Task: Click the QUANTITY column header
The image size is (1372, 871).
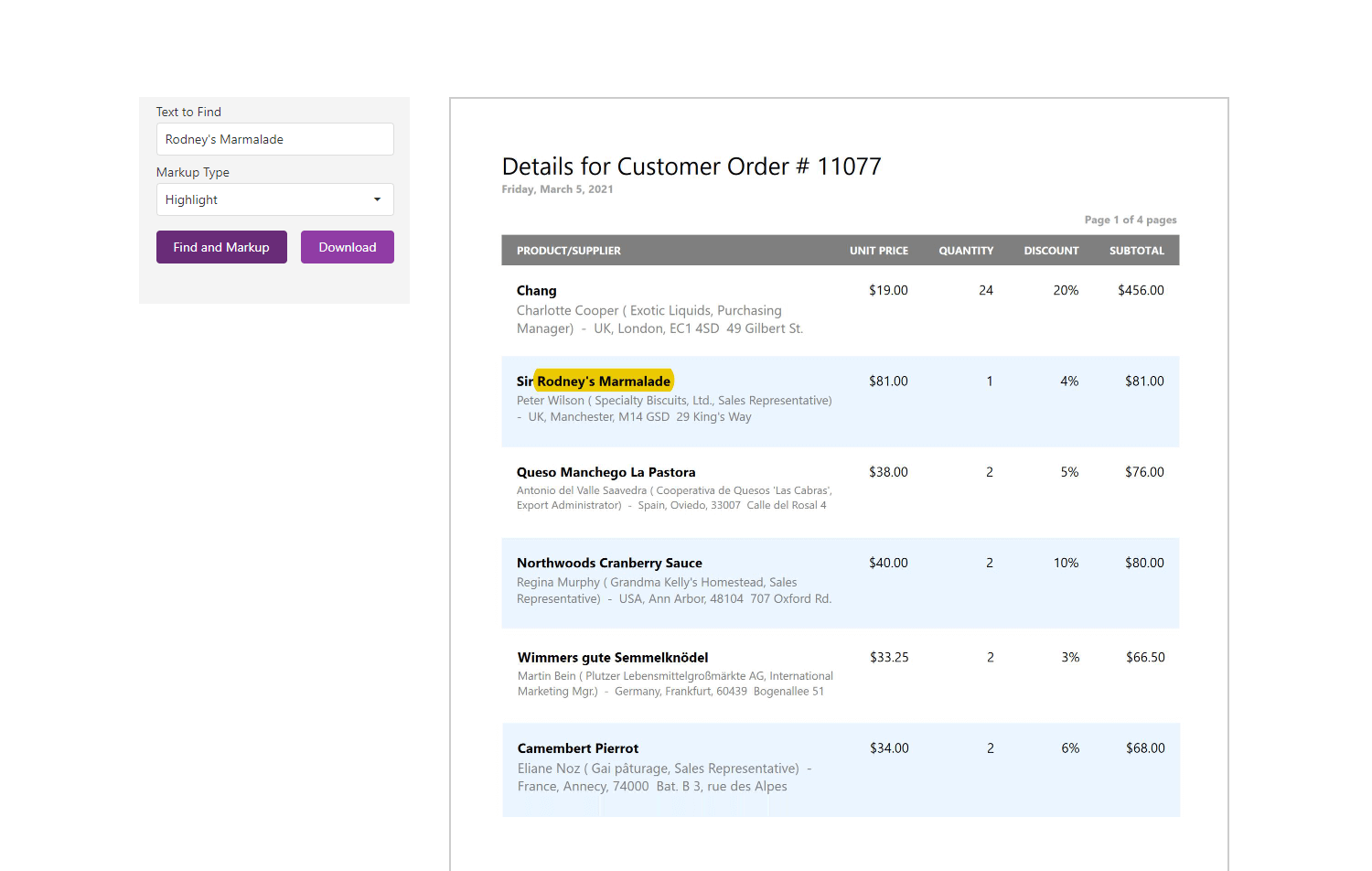Action: [x=965, y=251]
